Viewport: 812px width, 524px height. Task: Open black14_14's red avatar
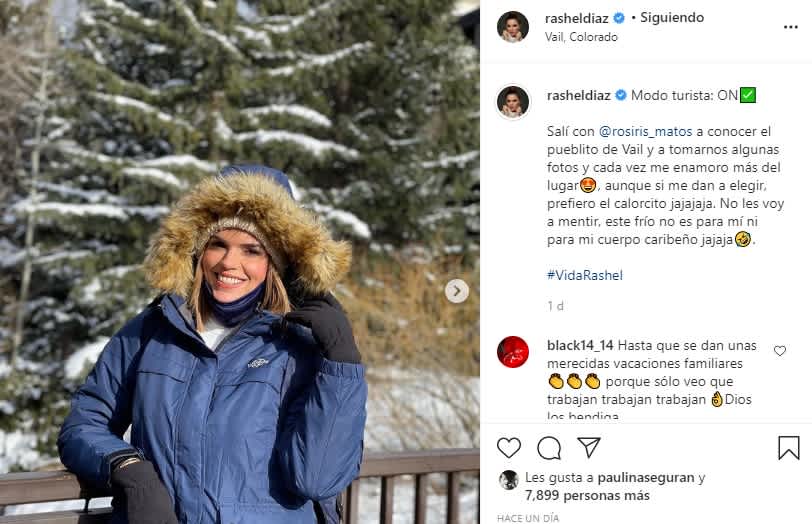(x=513, y=352)
